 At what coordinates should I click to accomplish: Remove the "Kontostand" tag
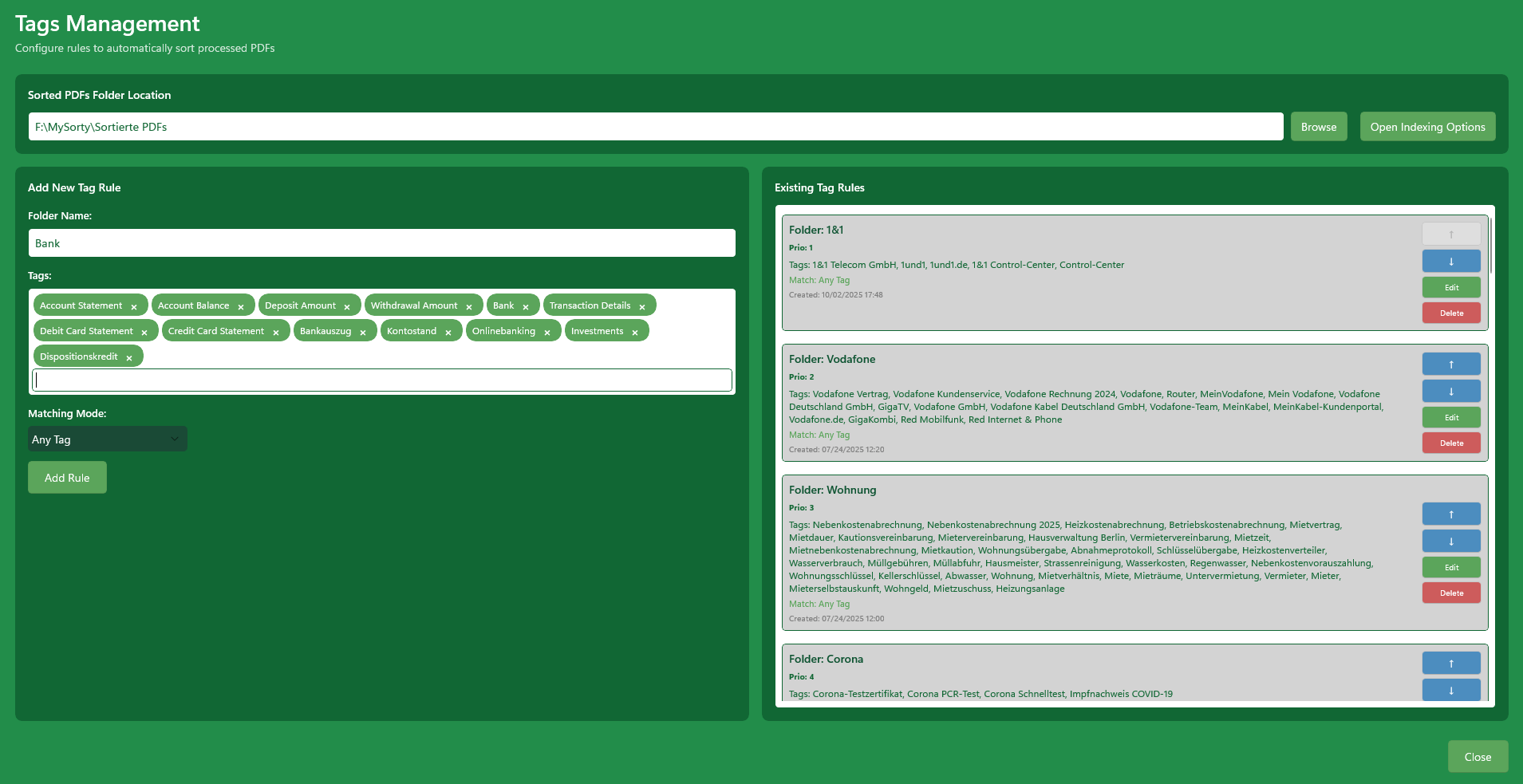pyautogui.click(x=448, y=330)
